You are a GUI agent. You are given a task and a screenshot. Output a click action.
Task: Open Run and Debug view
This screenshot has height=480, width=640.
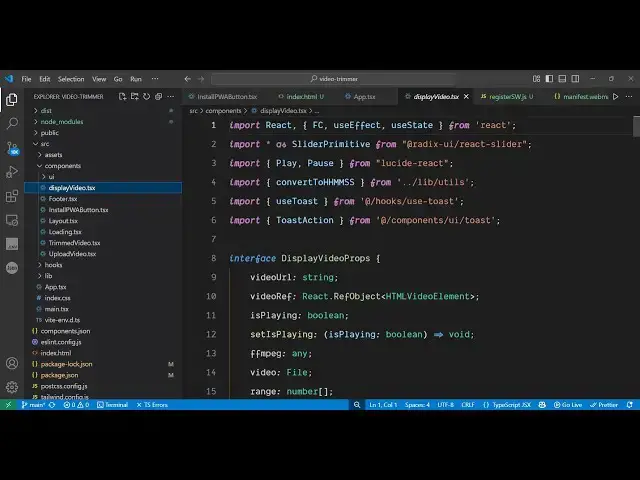pos(12,172)
